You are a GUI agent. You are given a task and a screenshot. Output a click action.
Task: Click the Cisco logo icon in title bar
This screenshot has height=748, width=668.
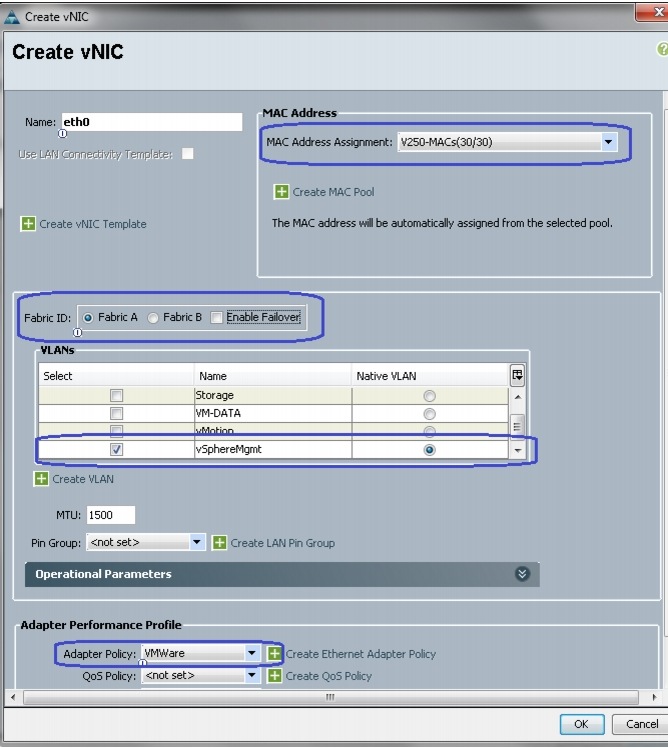click(x=11, y=17)
